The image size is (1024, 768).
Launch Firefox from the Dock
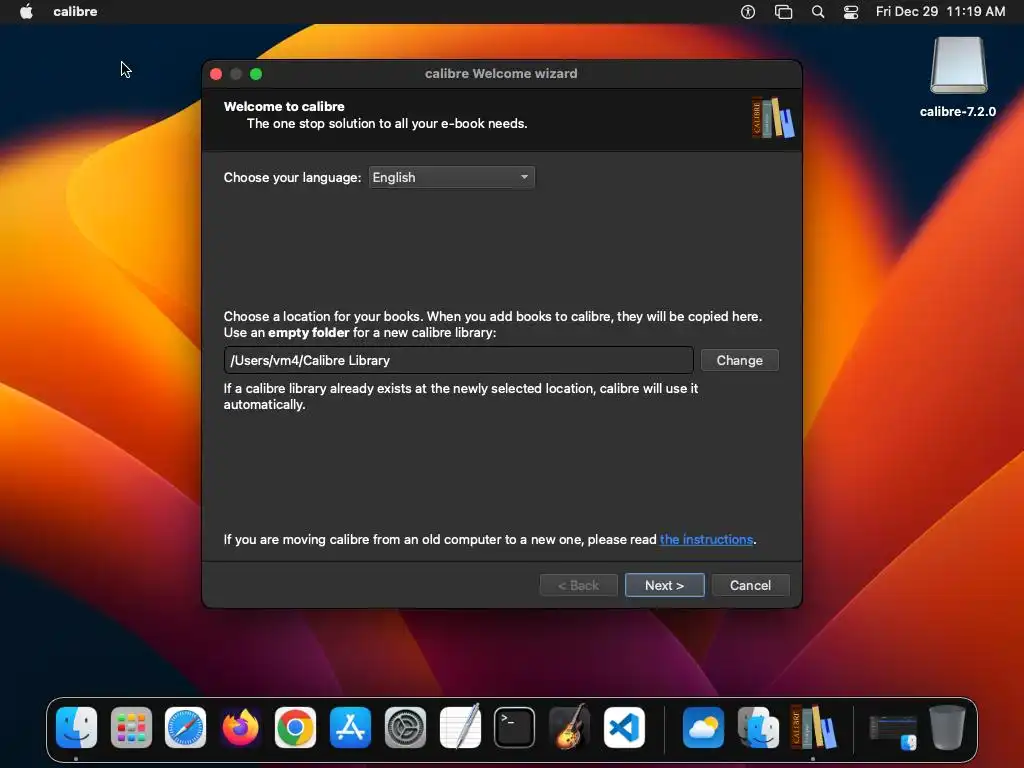click(x=240, y=728)
